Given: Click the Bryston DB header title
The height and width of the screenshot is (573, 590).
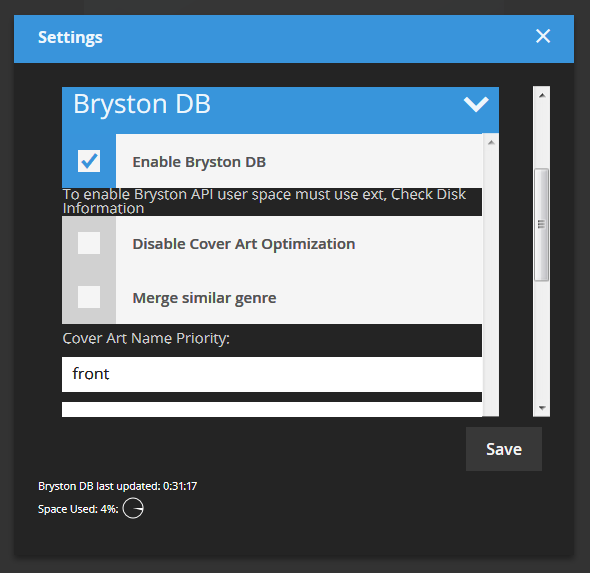Looking at the screenshot, I should (142, 104).
